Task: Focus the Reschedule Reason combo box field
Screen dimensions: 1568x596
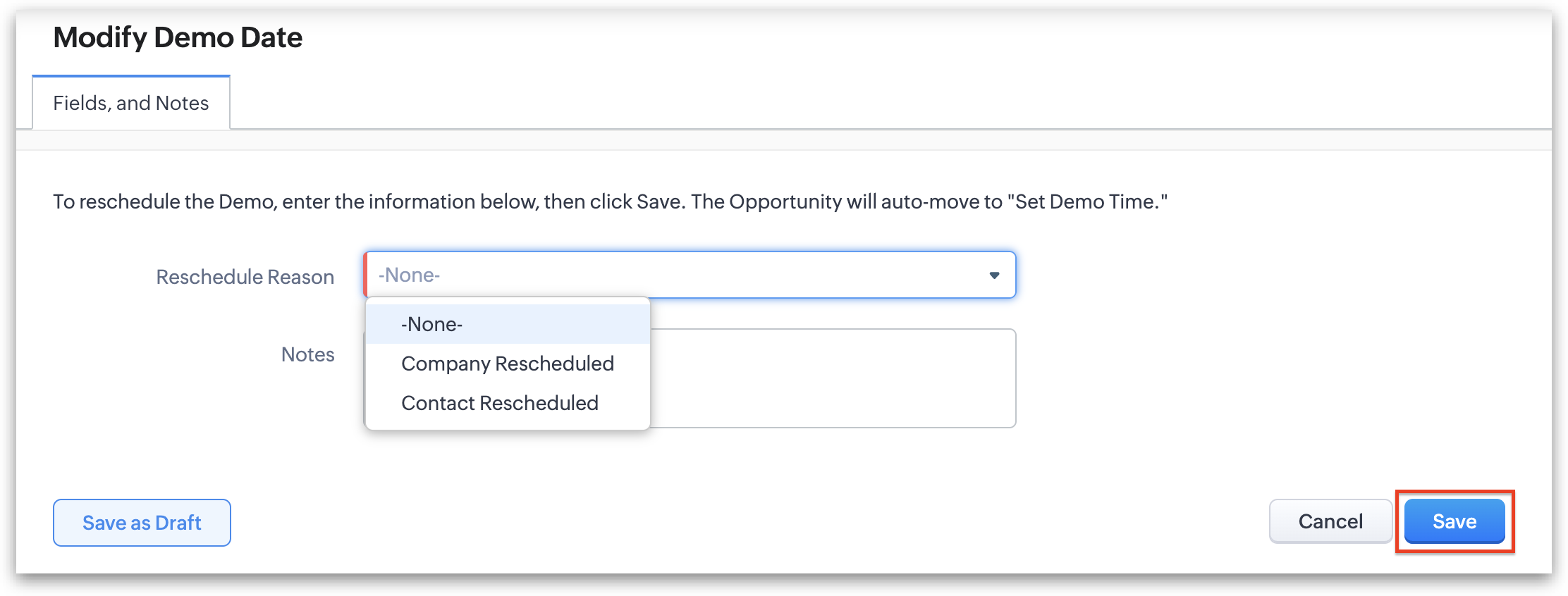Action: [677, 275]
